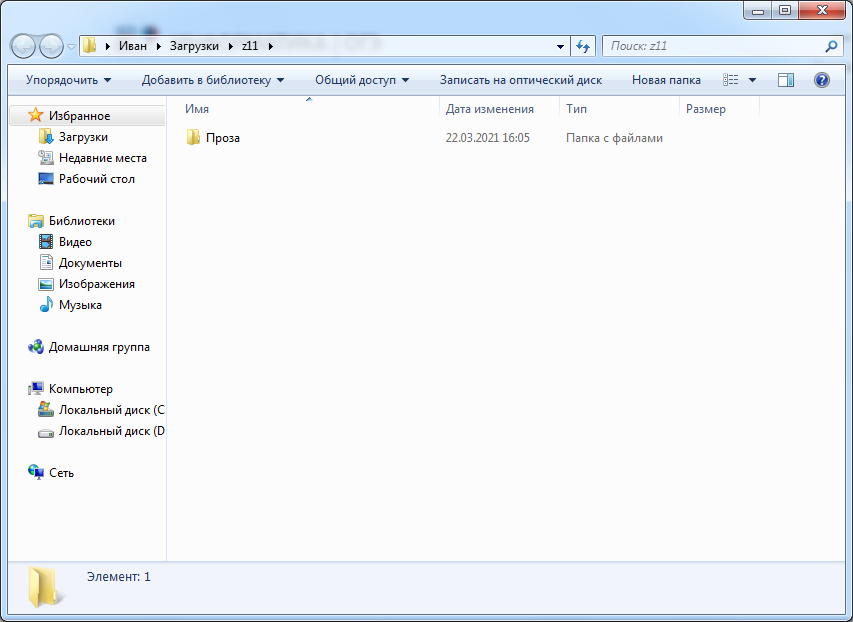Click the Загрузки folder icon in sidebar

pos(46,136)
